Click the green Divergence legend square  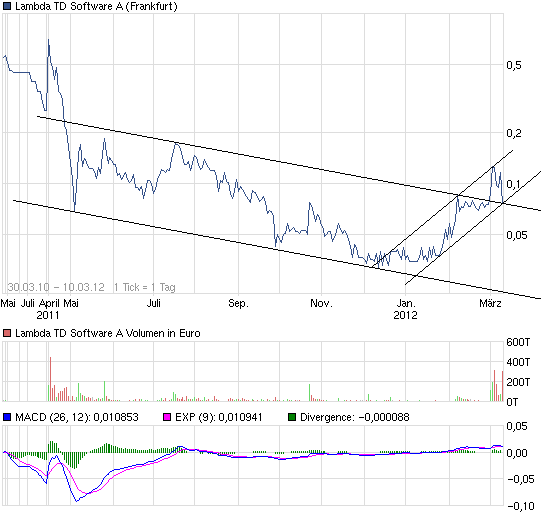pyautogui.click(x=292, y=417)
